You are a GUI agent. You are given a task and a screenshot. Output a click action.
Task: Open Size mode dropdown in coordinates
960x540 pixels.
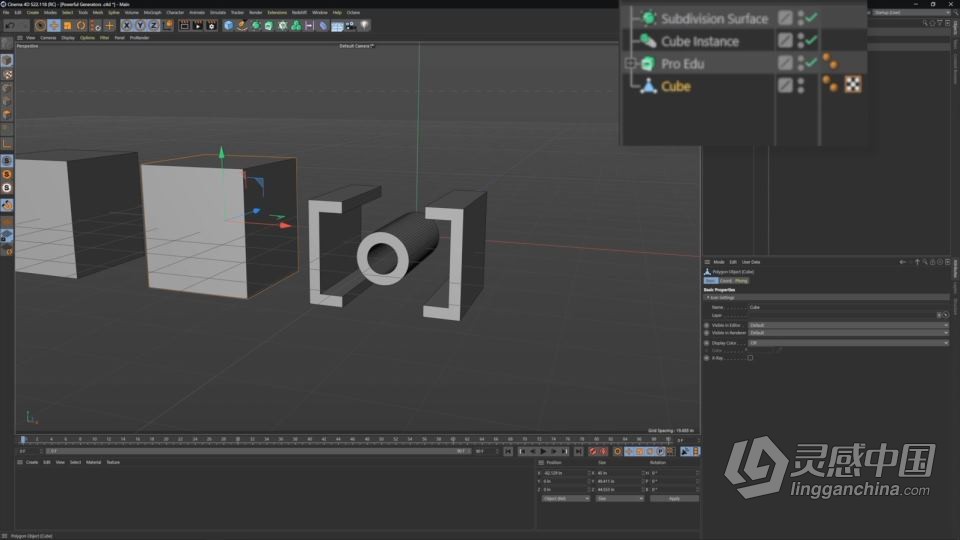pos(620,498)
